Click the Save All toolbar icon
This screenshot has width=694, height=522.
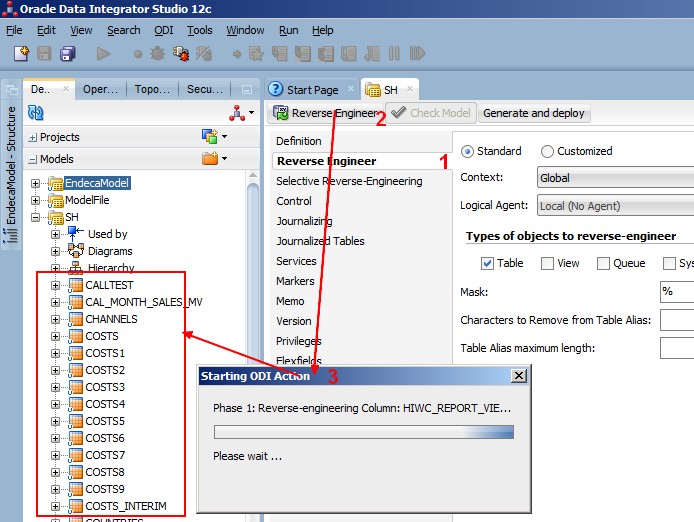click(68, 54)
